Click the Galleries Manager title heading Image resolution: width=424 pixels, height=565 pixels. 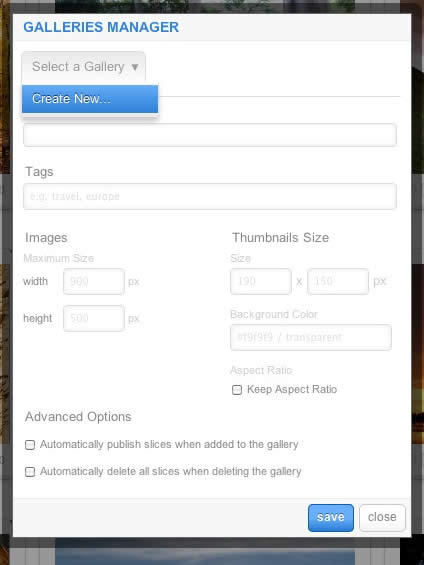[101, 27]
